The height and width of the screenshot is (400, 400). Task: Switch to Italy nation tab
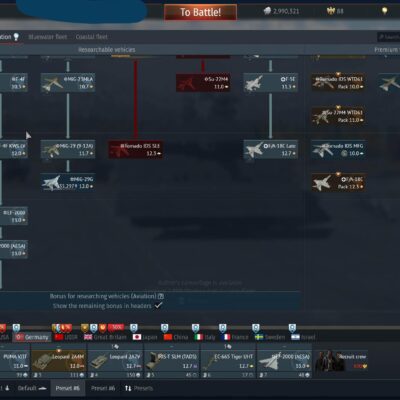[205, 337]
